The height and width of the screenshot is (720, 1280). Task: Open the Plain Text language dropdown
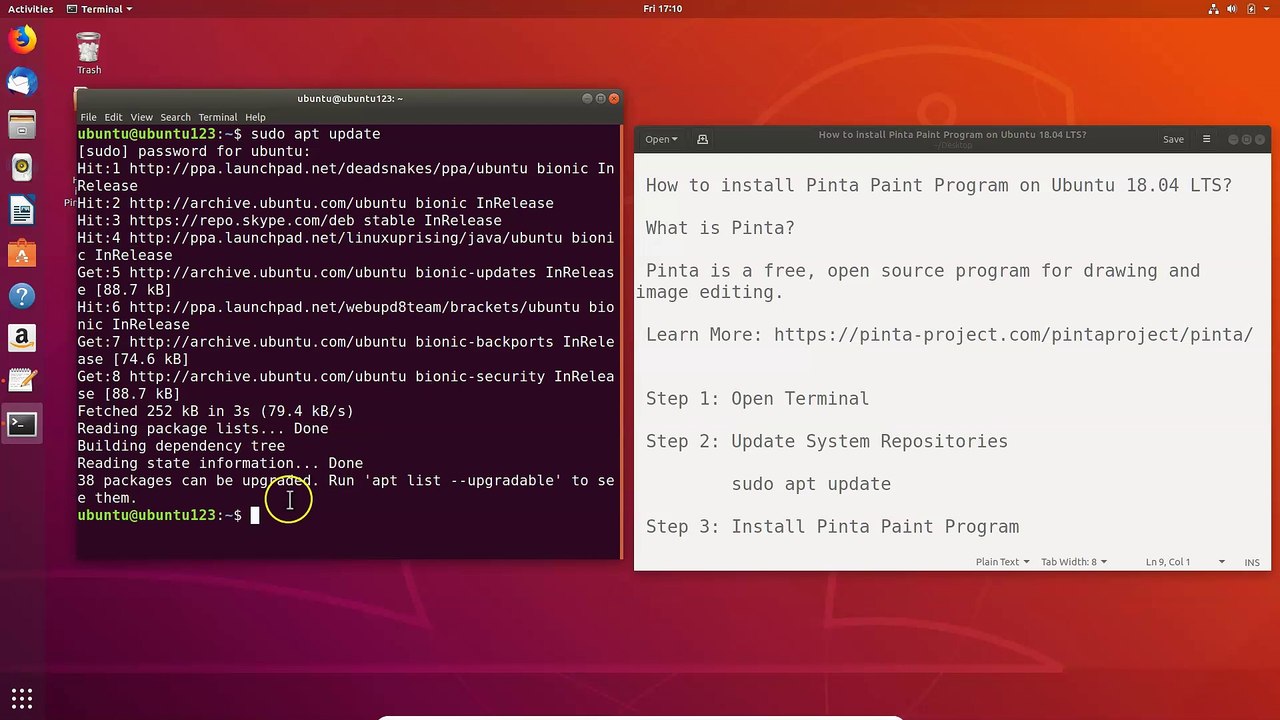pyautogui.click(x=1002, y=562)
